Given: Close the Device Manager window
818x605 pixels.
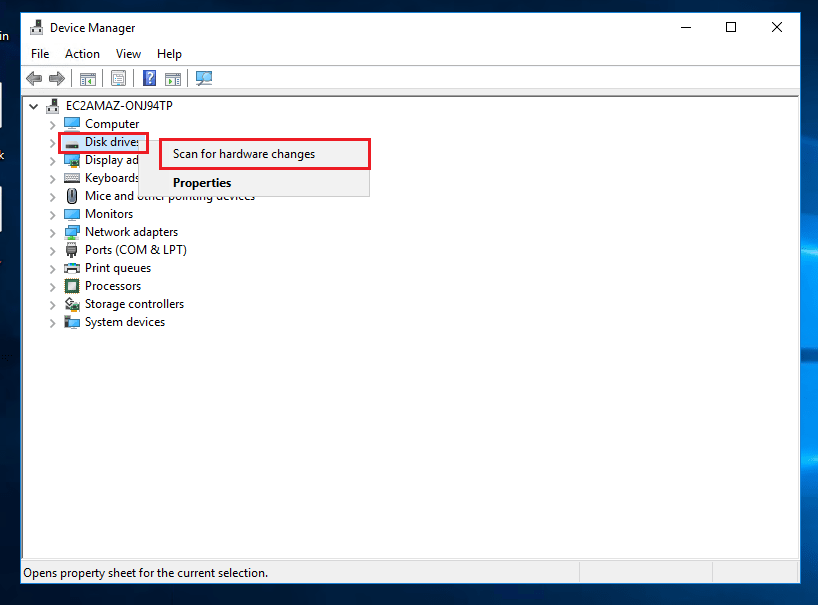Looking at the screenshot, I should click(x=777, y=27).
